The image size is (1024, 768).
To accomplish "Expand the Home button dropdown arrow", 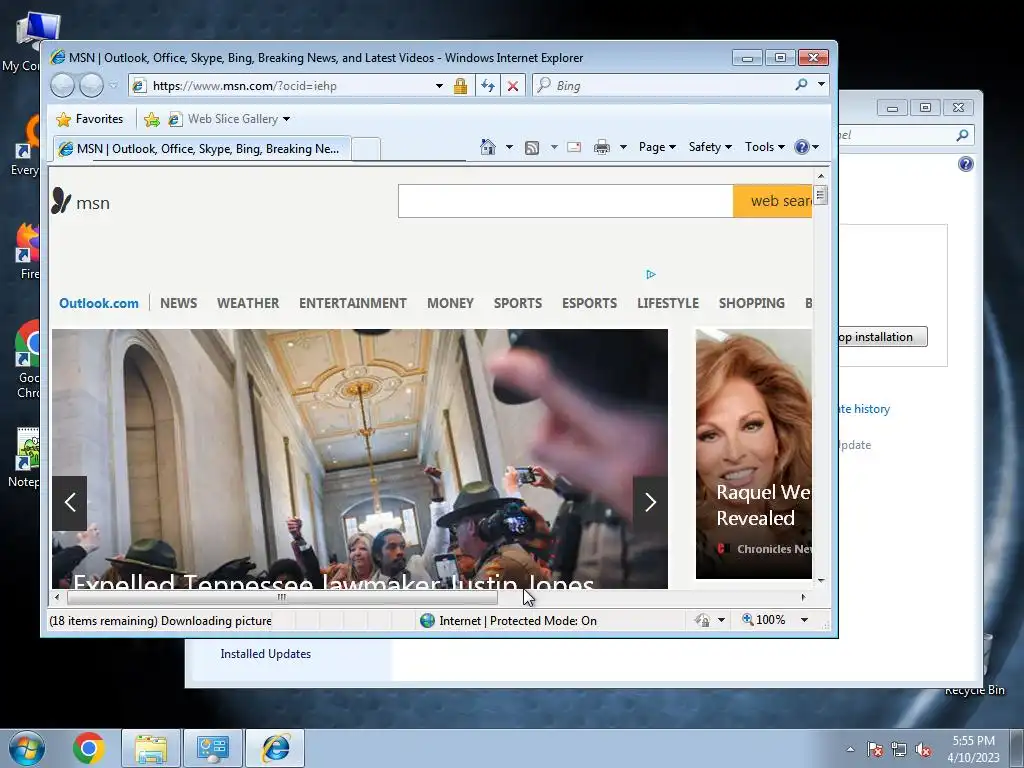I will (509, 147).
